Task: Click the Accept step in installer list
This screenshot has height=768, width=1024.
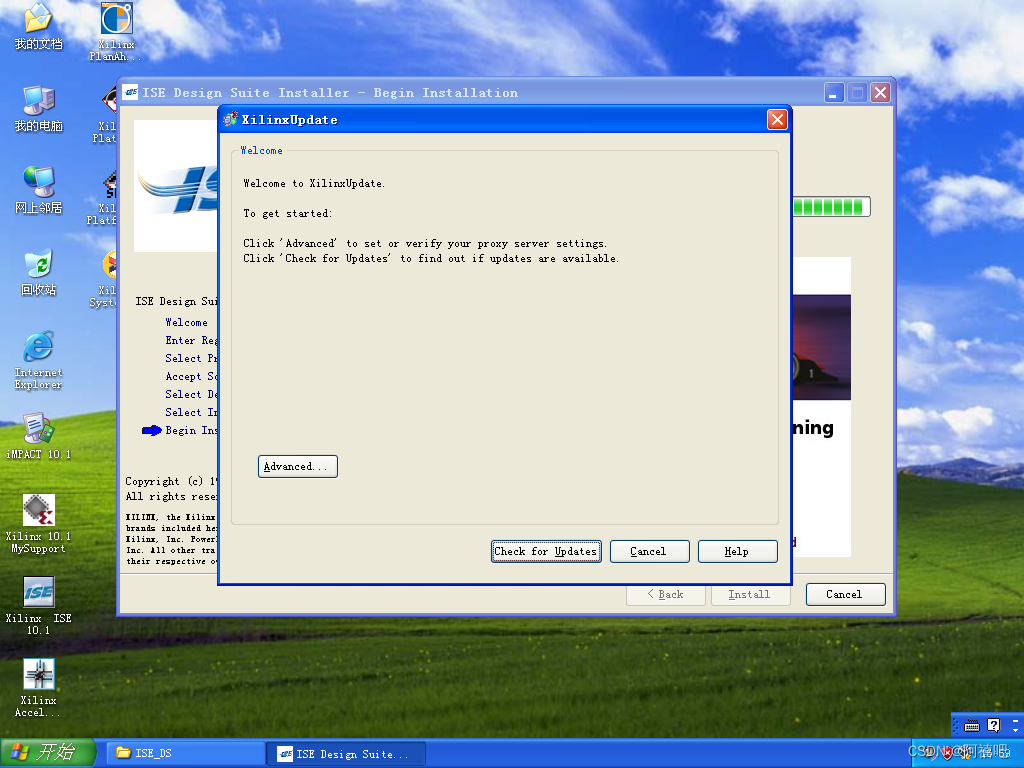Action: [190, 376]
